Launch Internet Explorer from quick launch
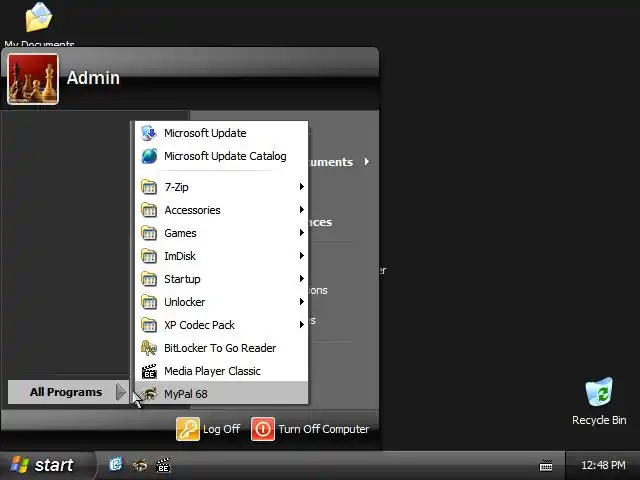Viewport: 640px width, 480px height. tap(116, 464)
